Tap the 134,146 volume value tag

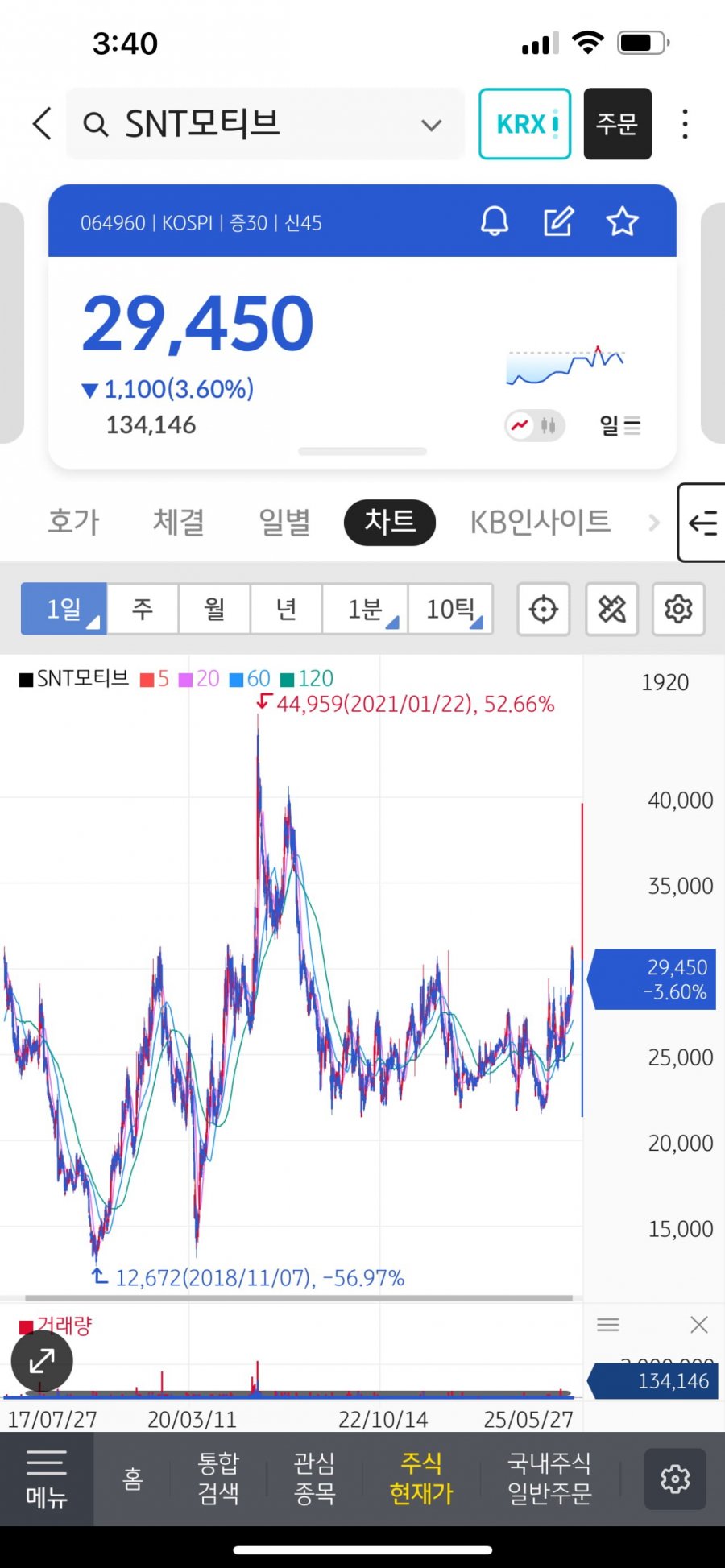pos(653,1381)
